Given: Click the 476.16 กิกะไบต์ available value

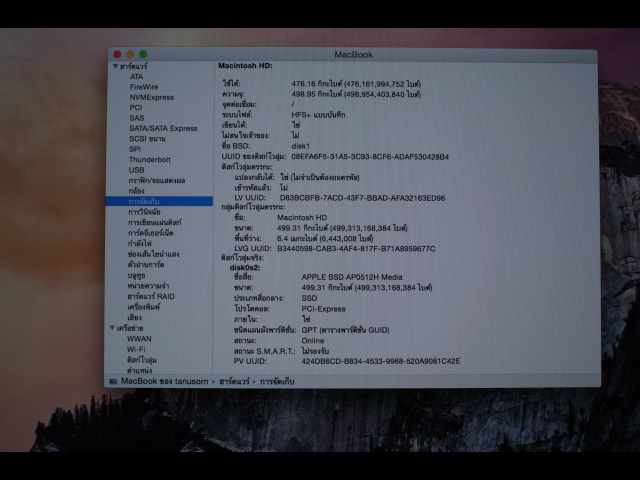Looking at the screenshot, I should (x=356, y=84).
